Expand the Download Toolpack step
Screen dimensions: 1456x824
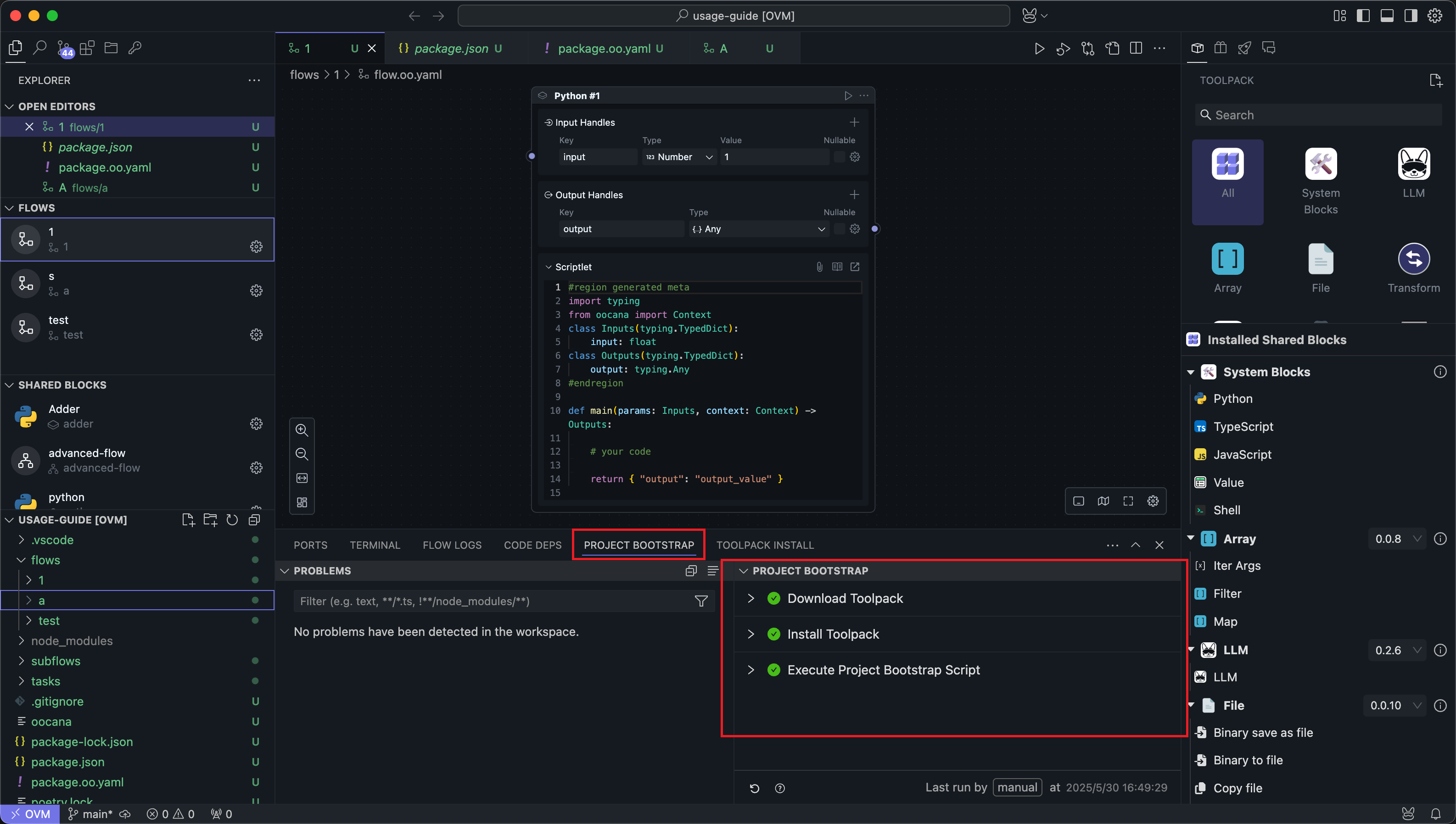click(x=750, y=599)
